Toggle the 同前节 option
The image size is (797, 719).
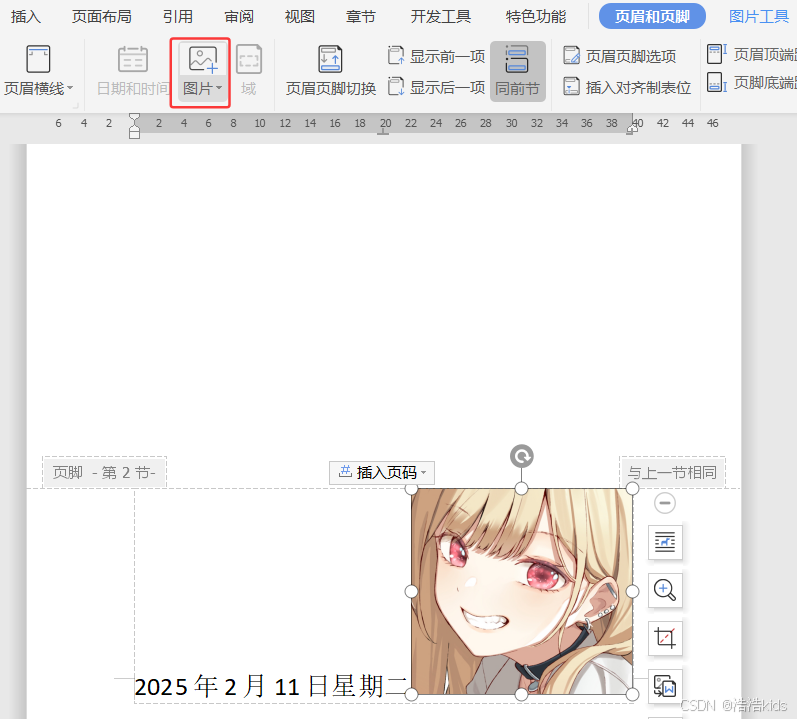tap(517, 71)
